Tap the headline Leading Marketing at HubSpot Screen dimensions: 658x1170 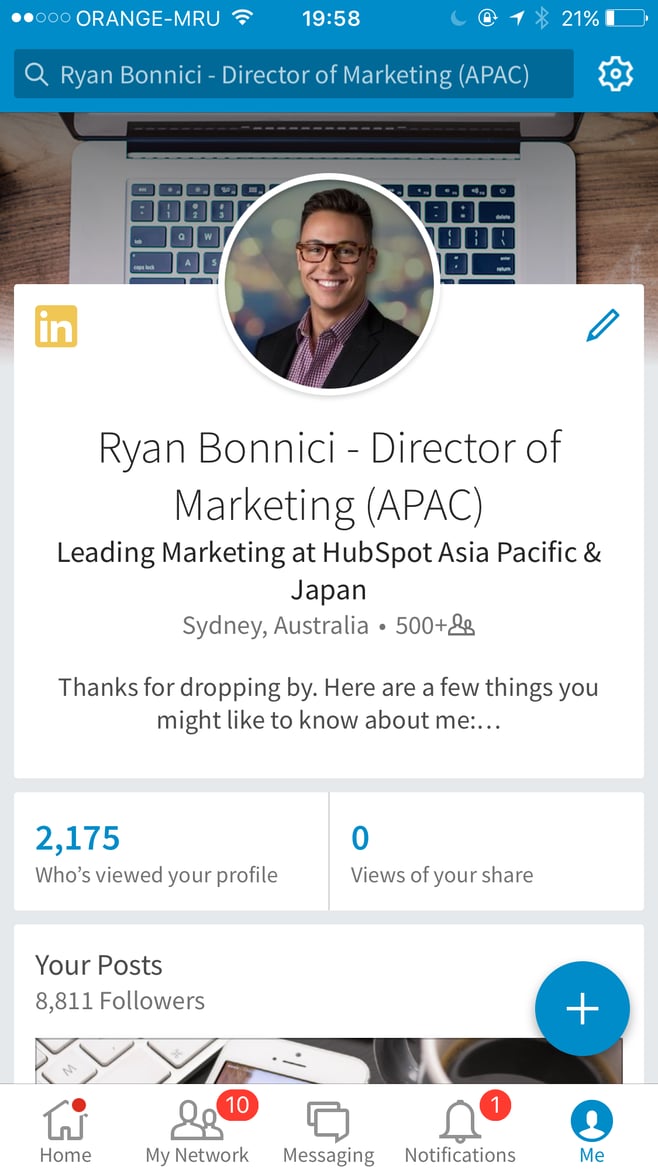coord(329,571)
